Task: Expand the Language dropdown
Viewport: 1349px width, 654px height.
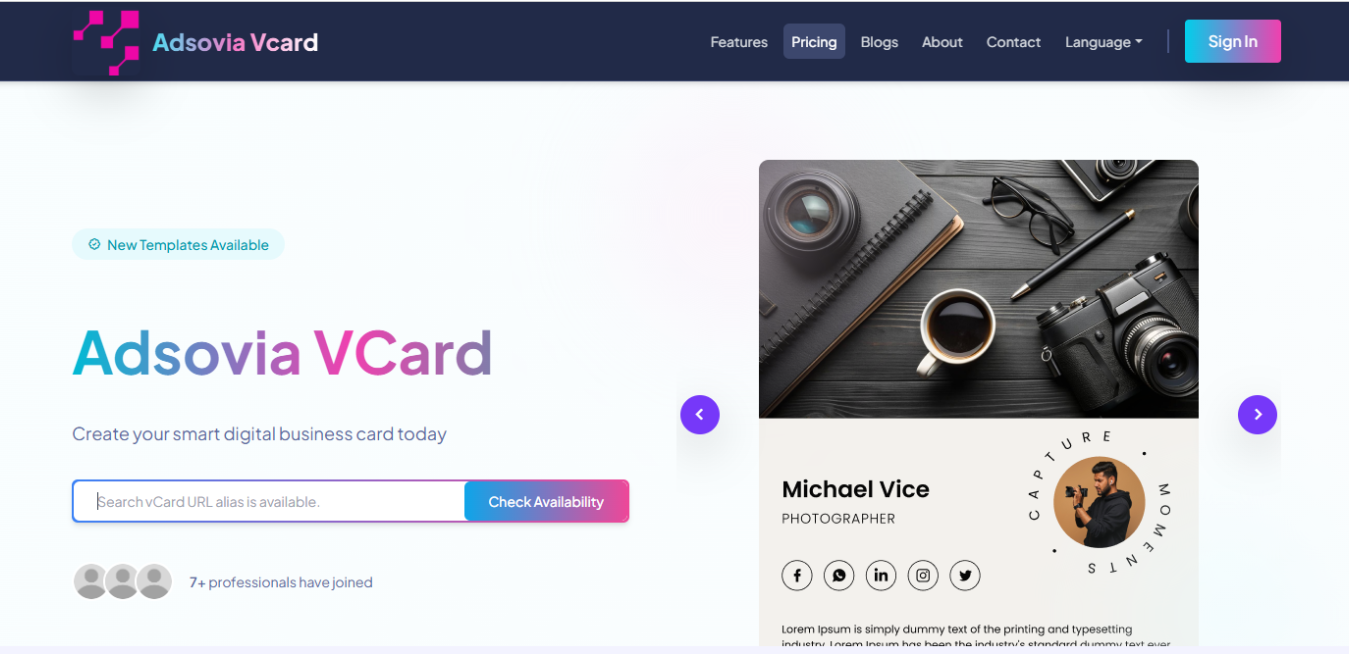Action: (1103, 42)
